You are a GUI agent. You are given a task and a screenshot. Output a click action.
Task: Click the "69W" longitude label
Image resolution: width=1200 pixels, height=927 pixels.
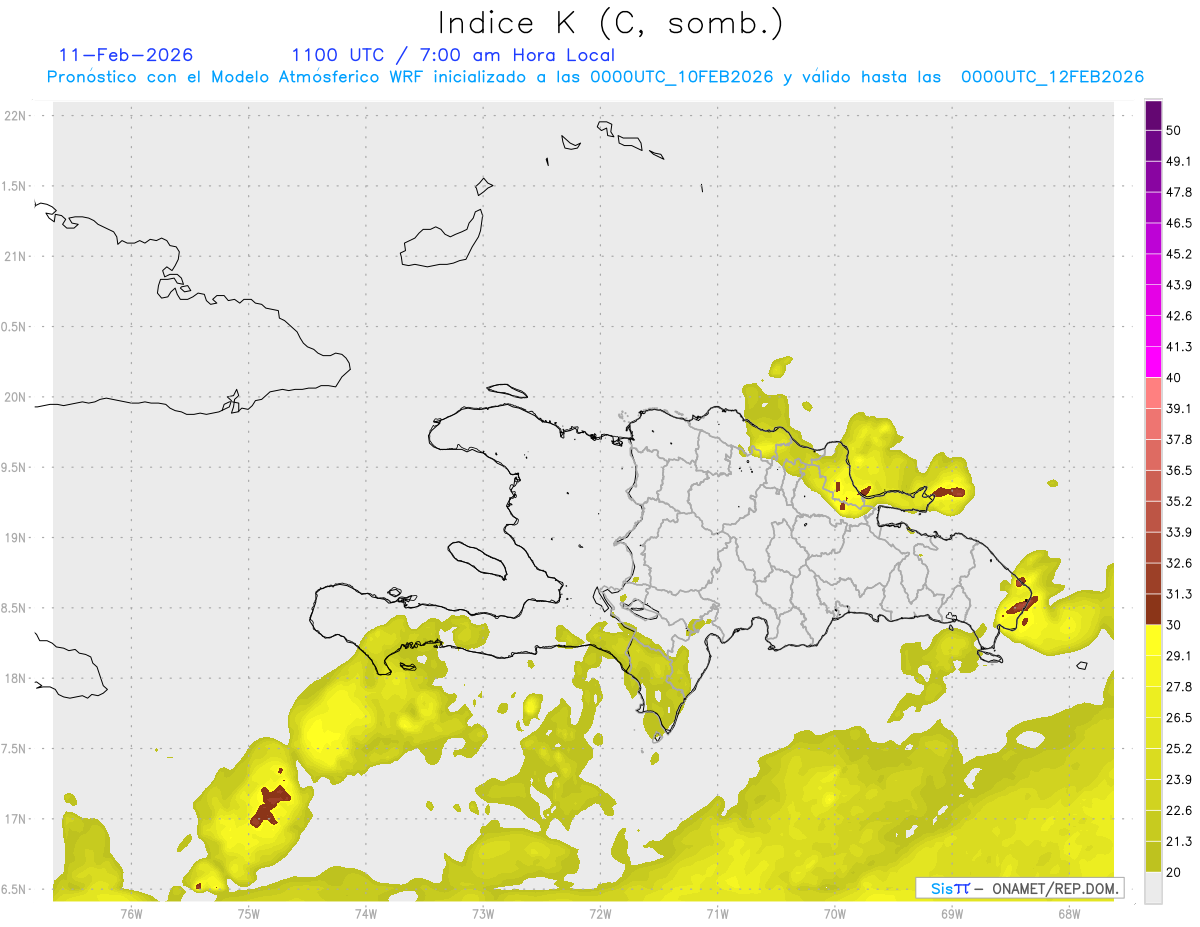click(x=951, y=913)
